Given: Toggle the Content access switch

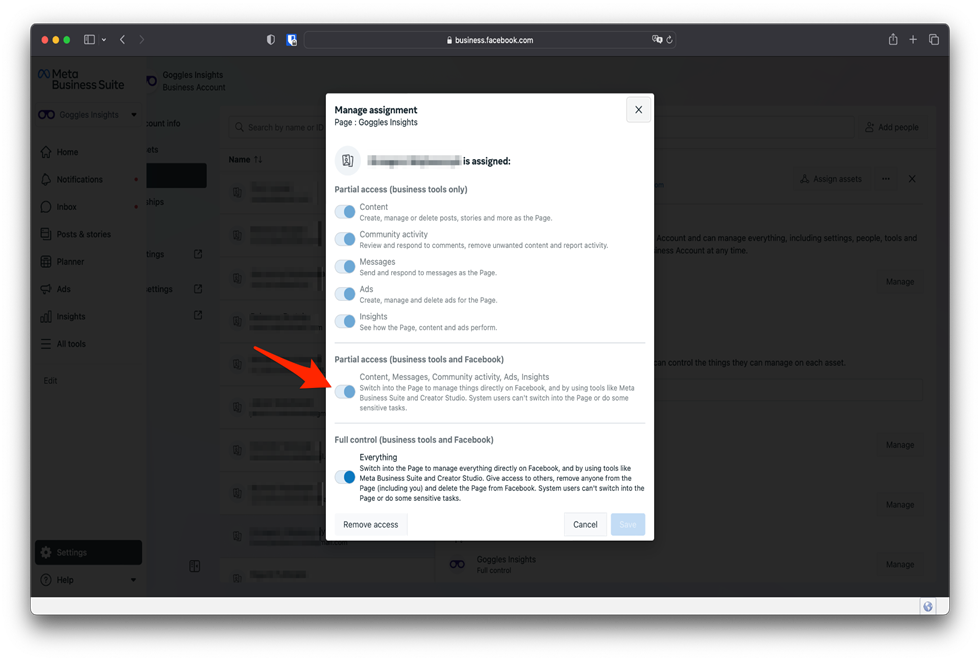Looking at the screenshot, I should point(345,212).
